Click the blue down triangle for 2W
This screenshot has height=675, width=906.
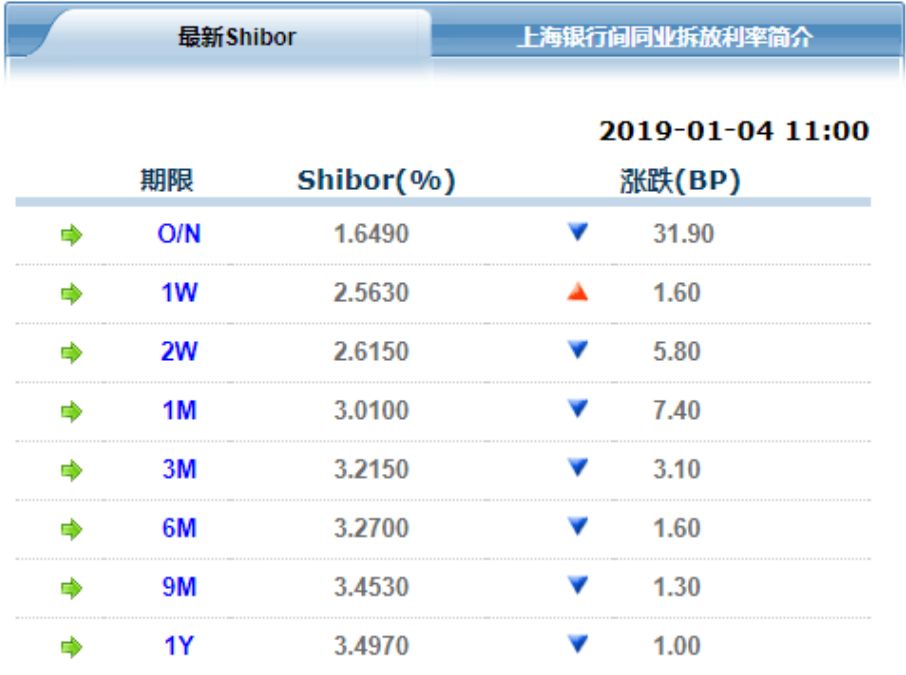tap(578, 350)
